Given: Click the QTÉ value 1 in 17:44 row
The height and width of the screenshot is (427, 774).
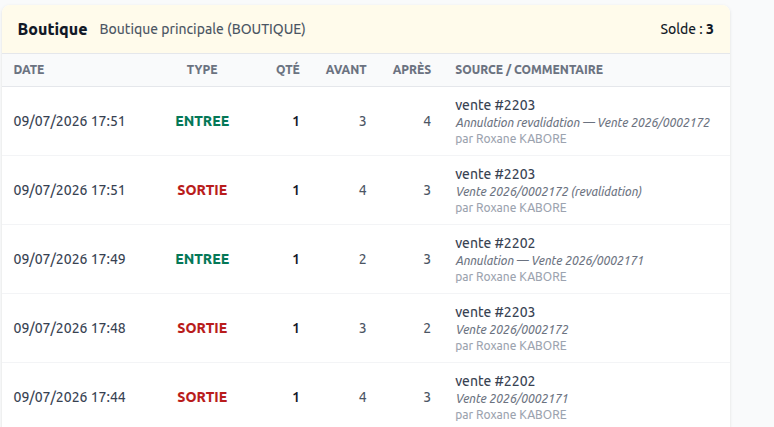Looking at the screenshot, I should pos(296,397).
